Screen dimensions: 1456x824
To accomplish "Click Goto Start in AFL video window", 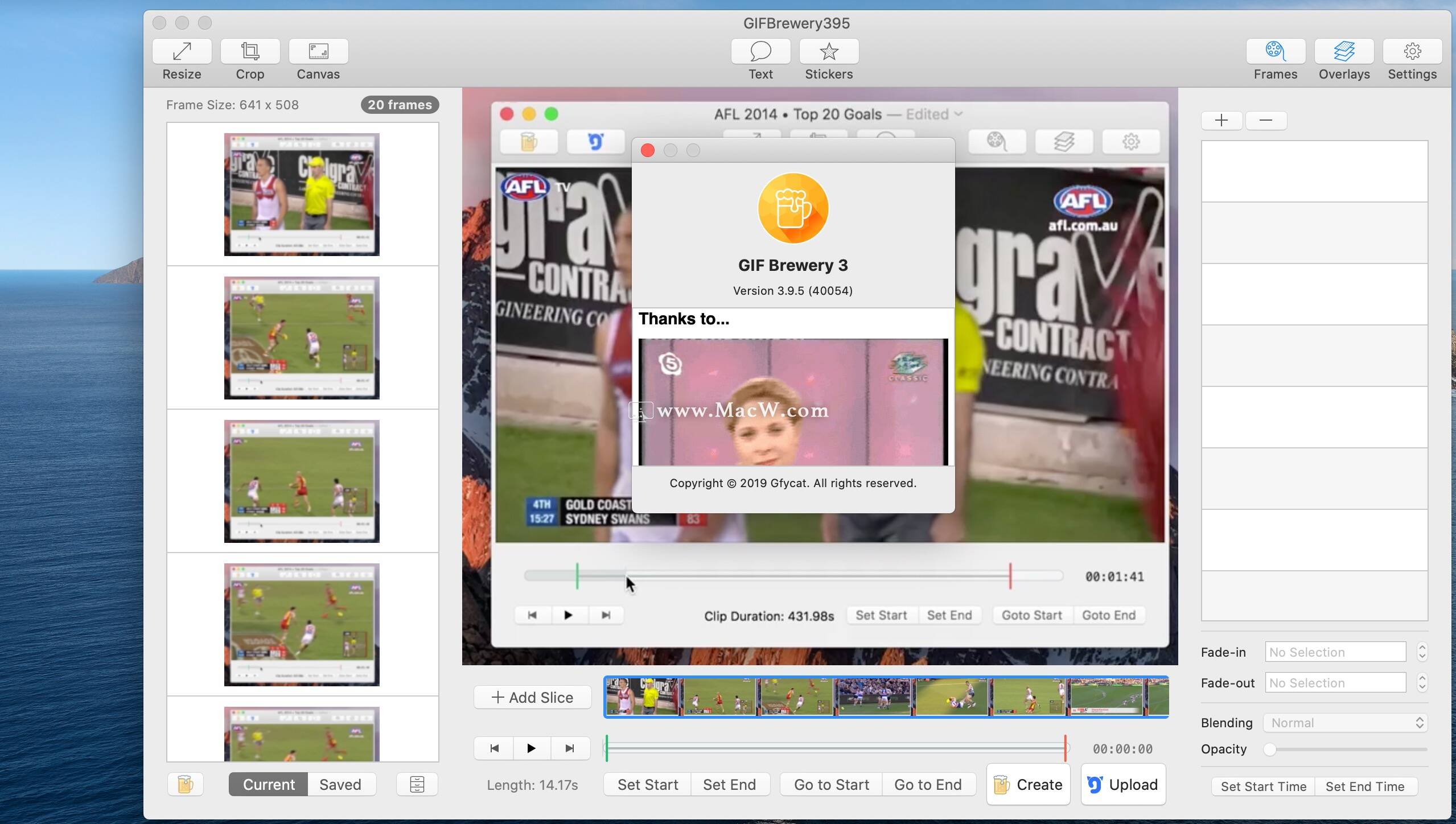I will 1032,615.
